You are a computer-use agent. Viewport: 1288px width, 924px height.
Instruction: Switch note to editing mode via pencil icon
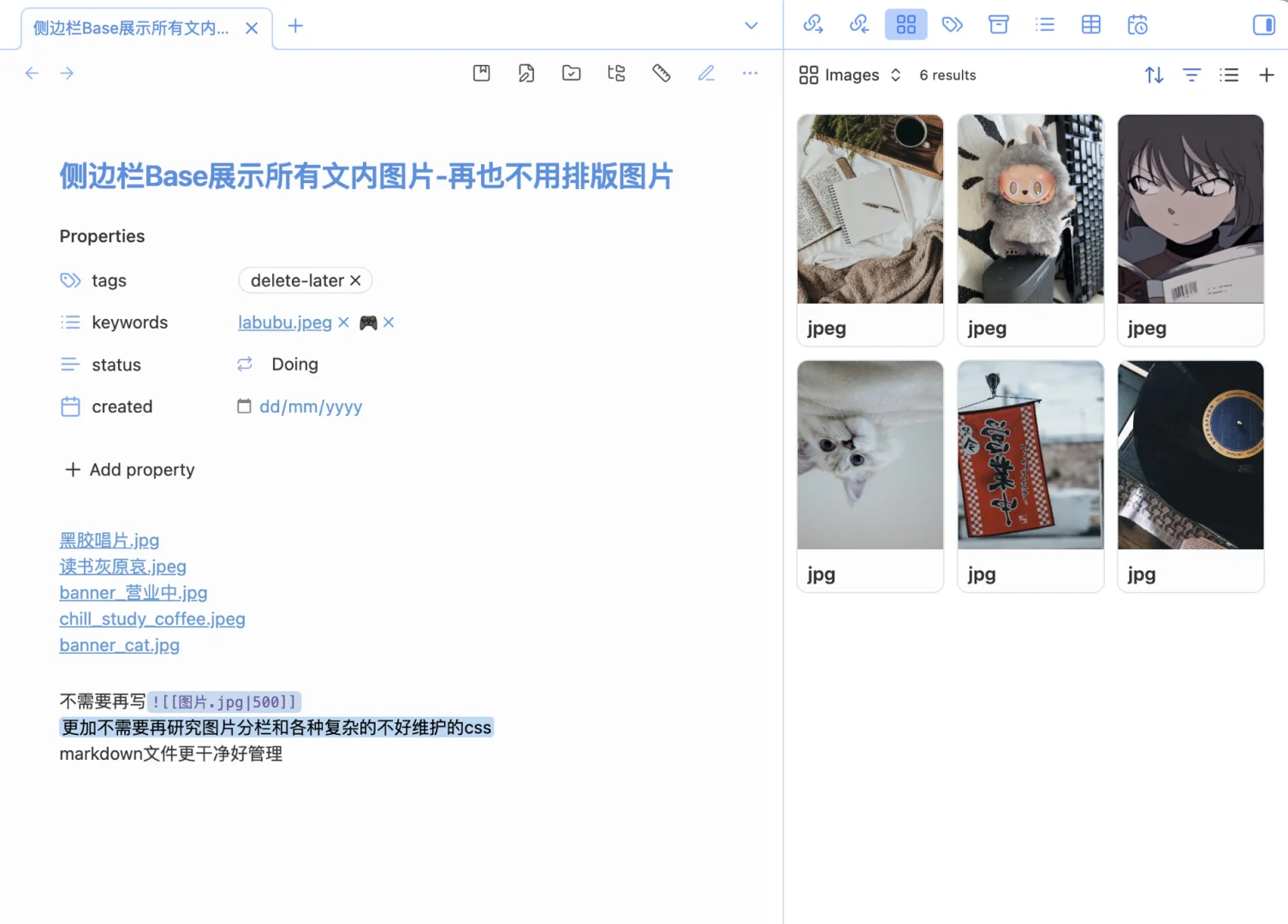(x=707, y=73)
